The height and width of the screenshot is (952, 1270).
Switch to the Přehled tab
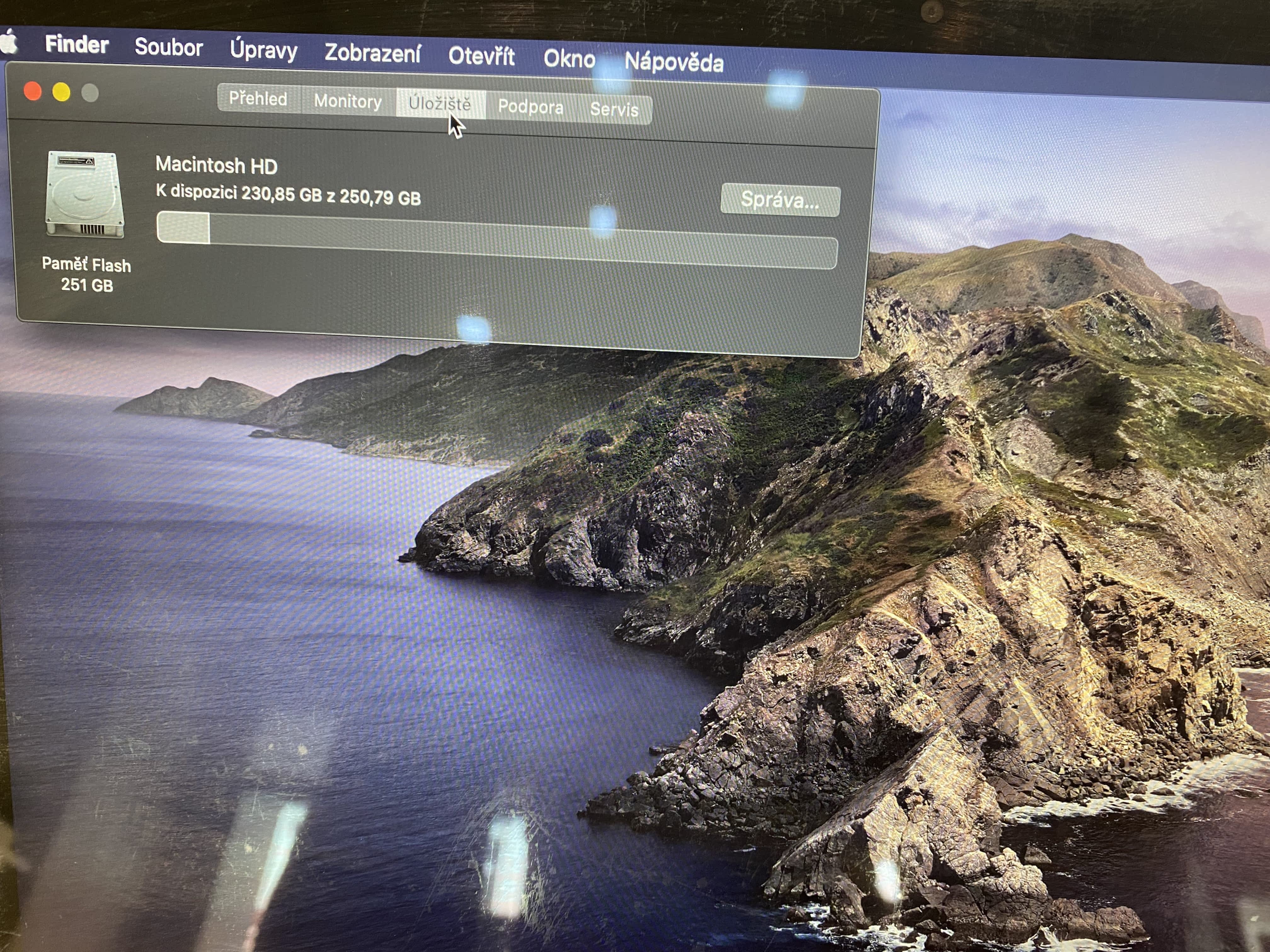[258, 98]
